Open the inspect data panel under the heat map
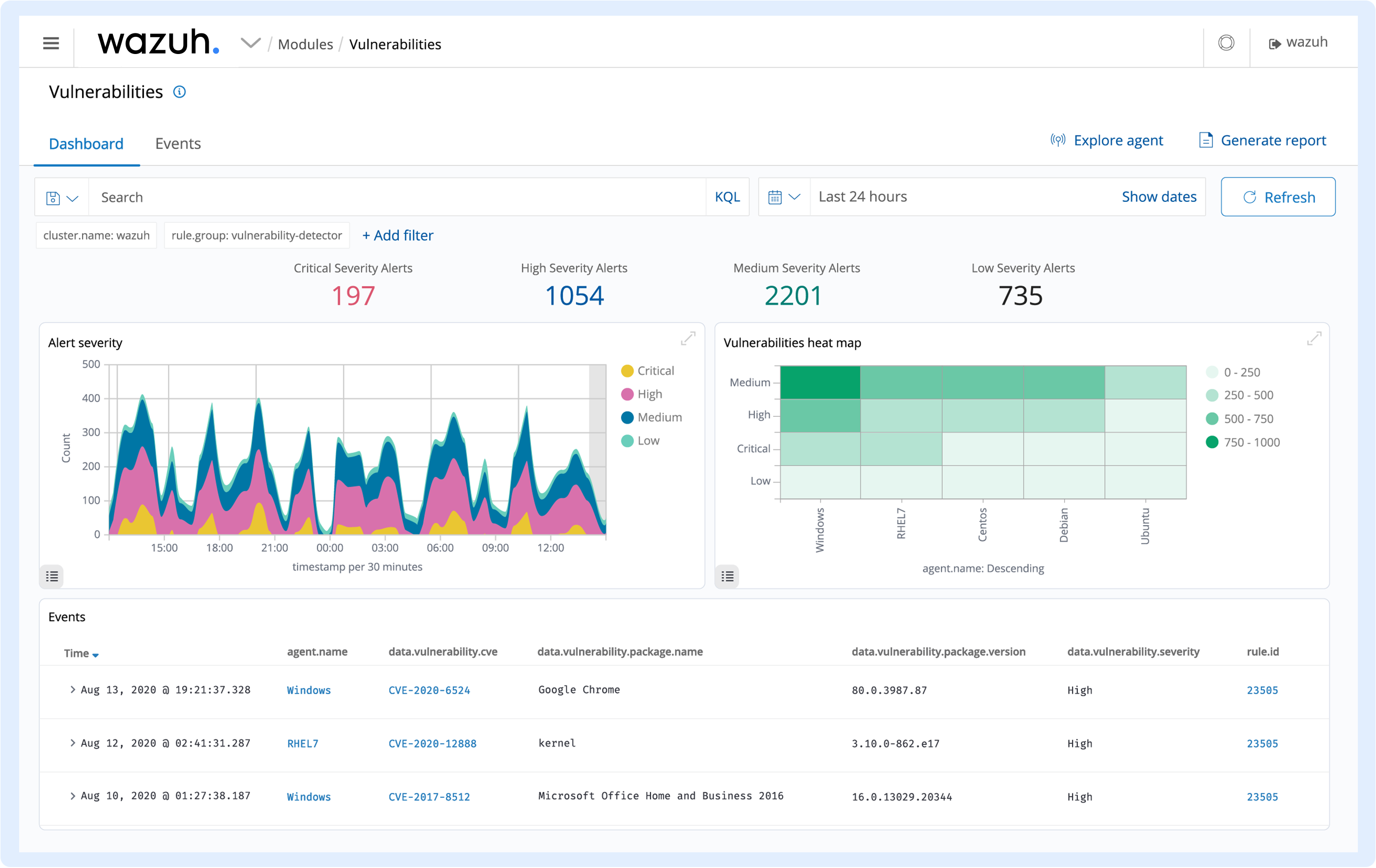 [726, 576]
